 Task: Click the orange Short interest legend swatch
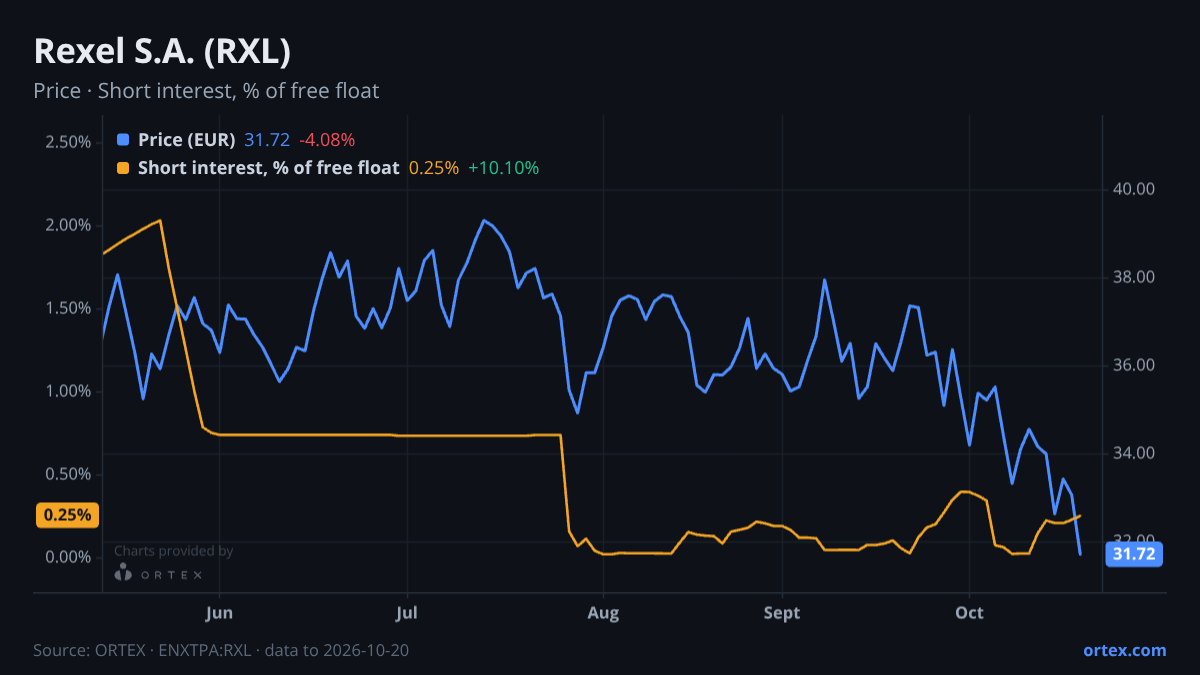point(123,168)
